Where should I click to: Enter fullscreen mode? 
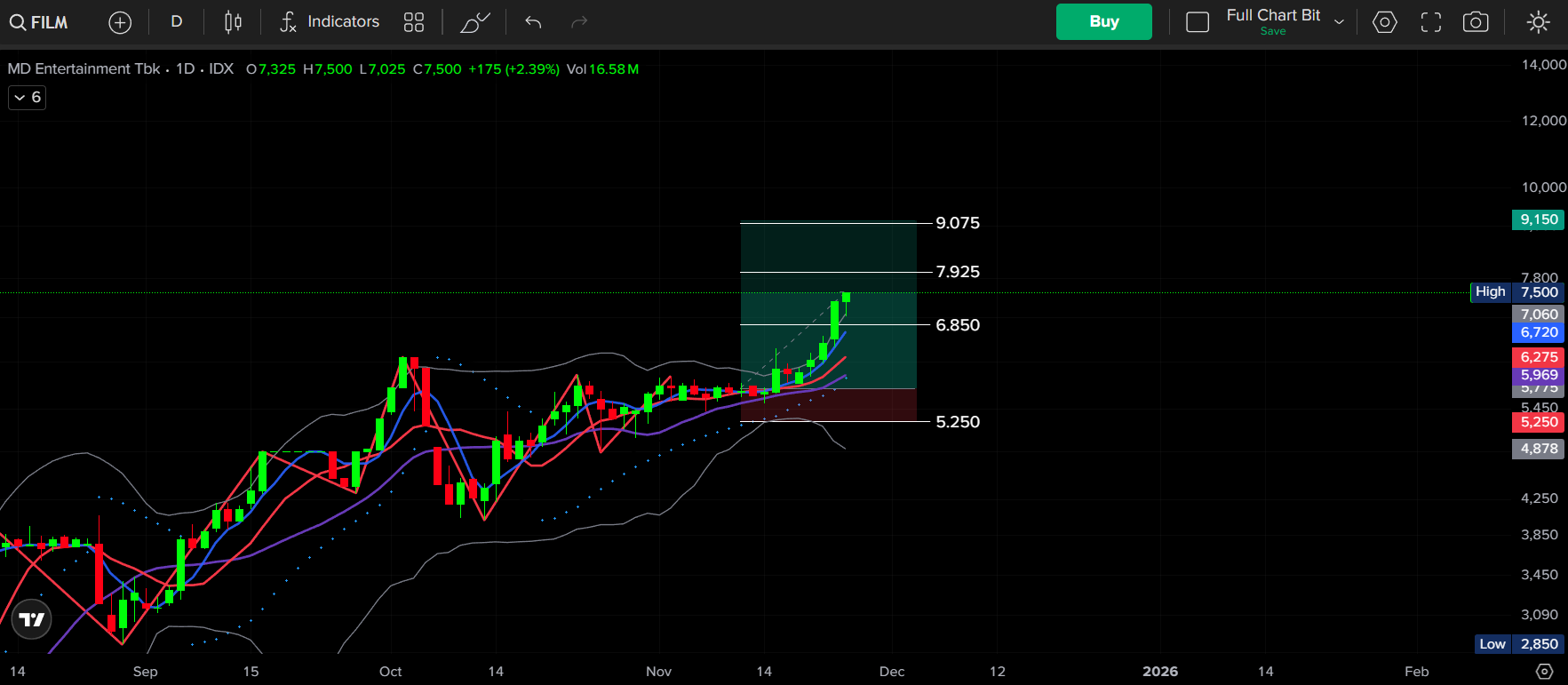1430,22
